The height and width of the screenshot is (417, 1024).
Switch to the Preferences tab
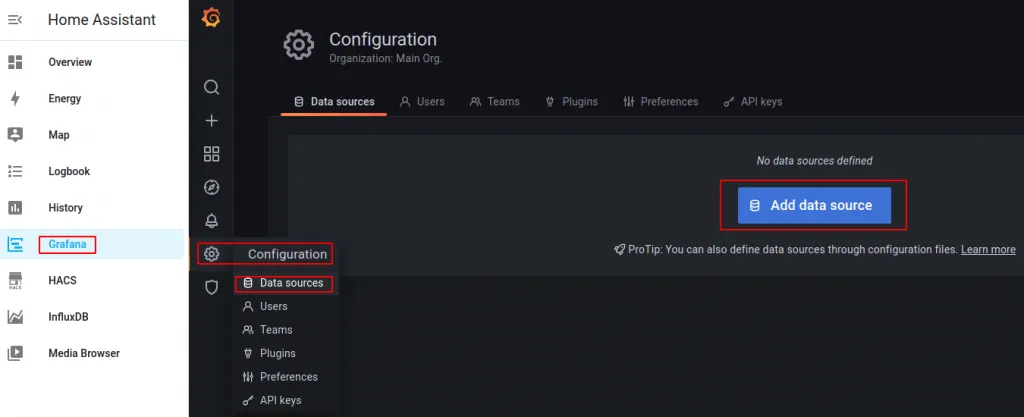660,102
